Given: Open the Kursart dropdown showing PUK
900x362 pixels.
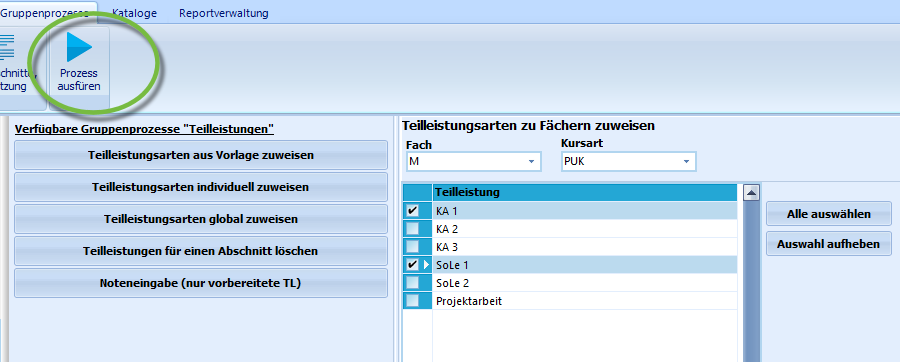Looking at the screenshot, I should click(x=629, y=162).
